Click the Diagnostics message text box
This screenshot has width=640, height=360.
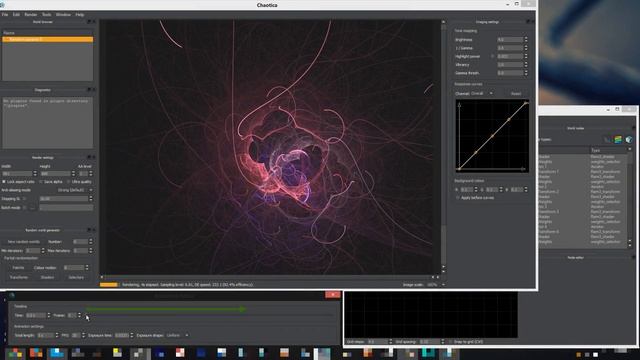47,122
